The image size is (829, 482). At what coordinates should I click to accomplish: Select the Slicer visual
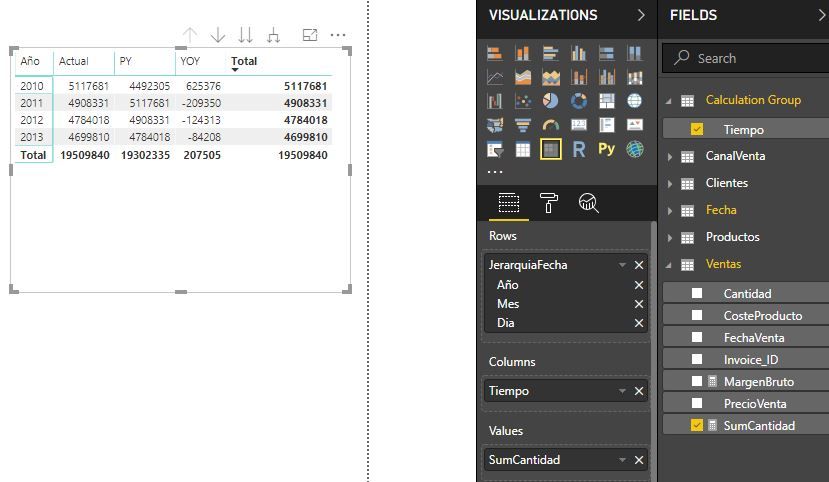coord(495,150)
